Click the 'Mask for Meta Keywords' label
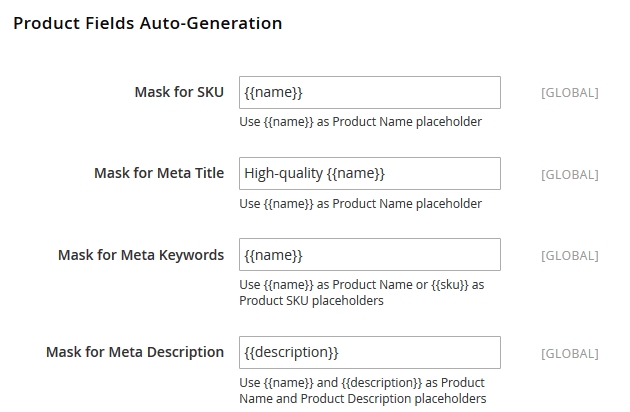630x412 pixels. pos(141,255)
